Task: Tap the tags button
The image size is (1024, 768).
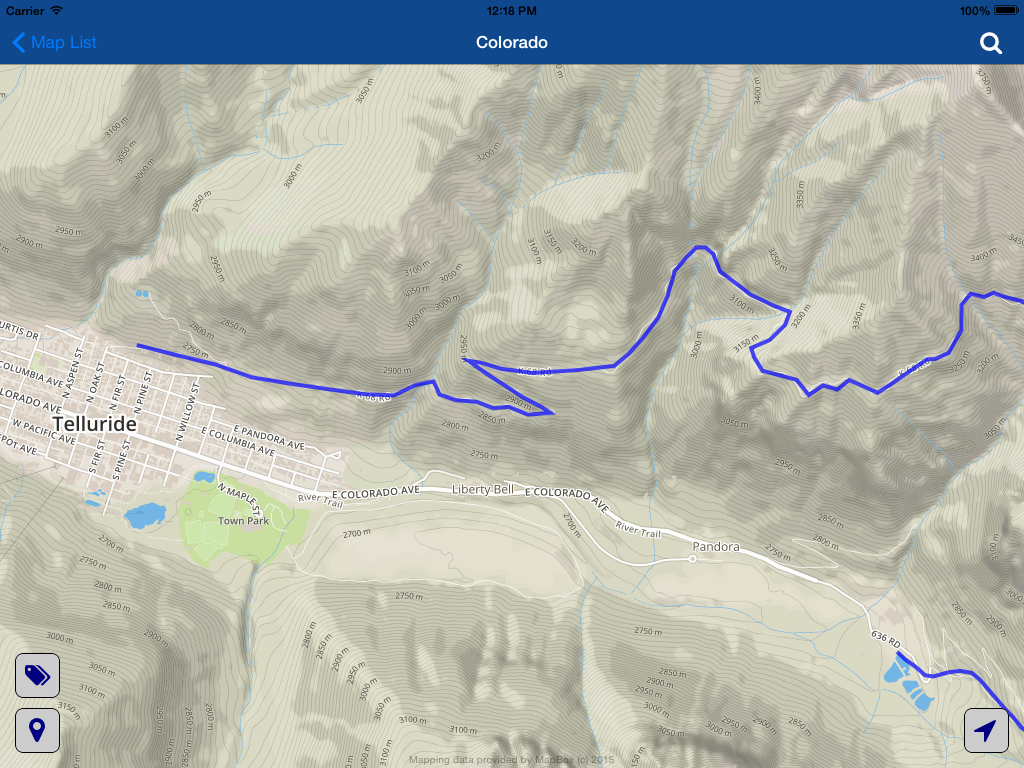Action: pyautogui.click(x=37, y=675)
